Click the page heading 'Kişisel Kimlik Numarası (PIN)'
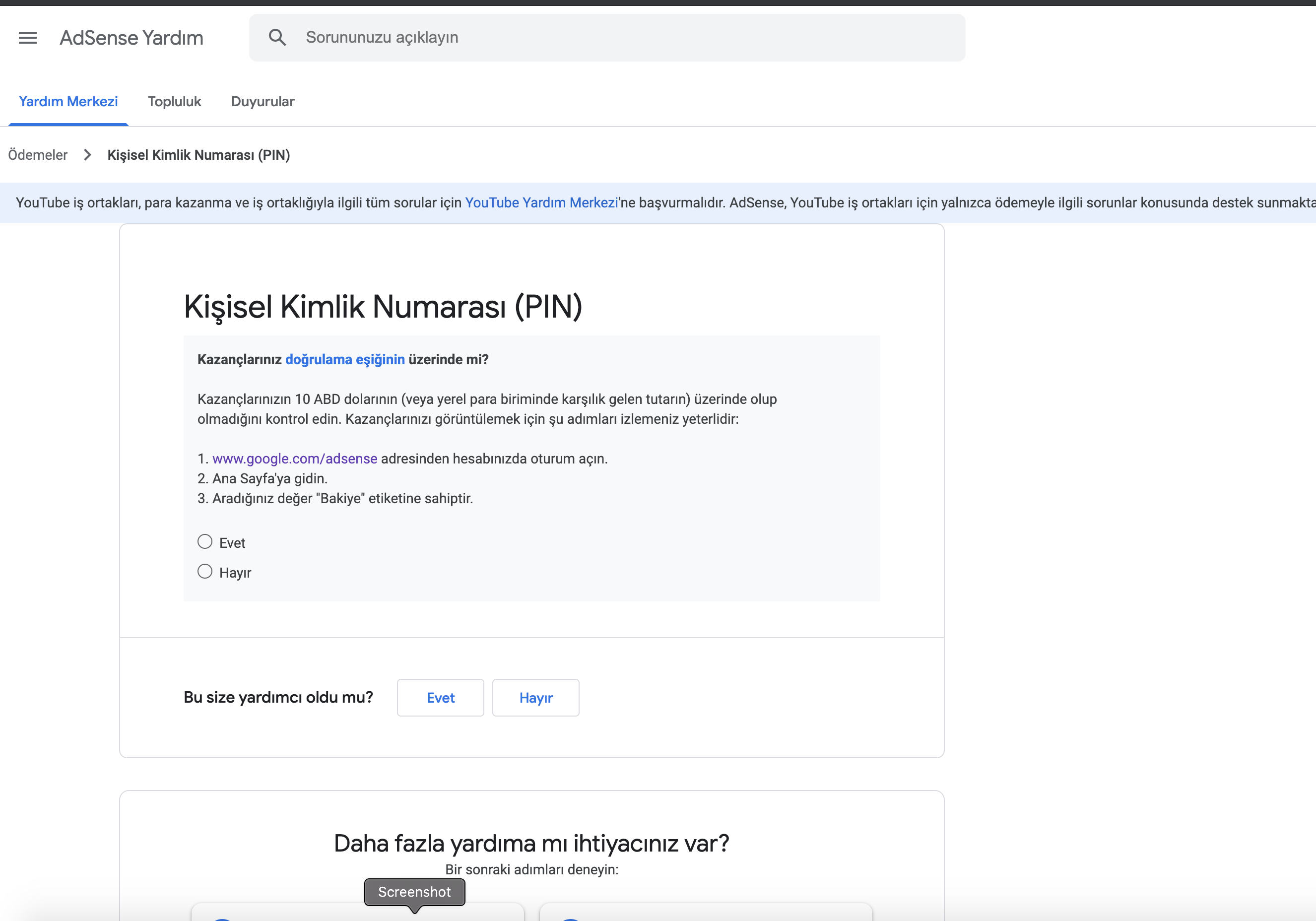1316x921 pixels. coord(383,307)
